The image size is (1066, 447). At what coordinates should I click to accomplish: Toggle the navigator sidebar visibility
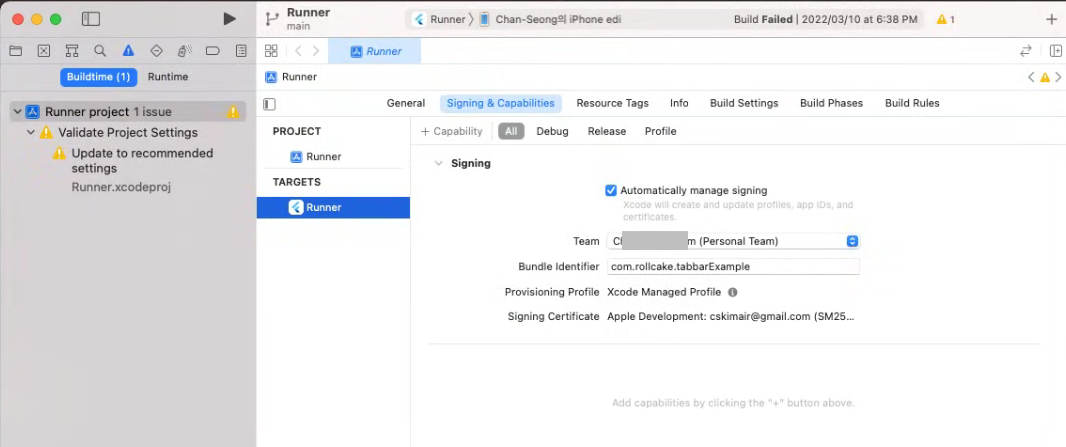click(90, 19)
